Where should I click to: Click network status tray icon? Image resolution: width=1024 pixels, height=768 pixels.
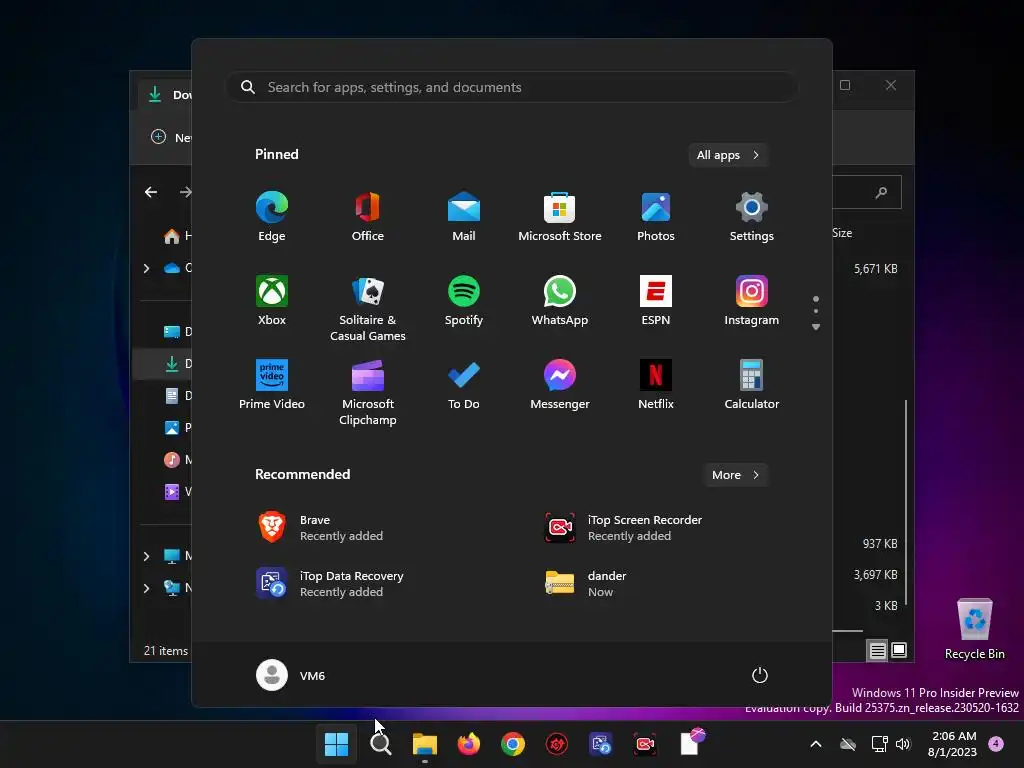pyautogui.click(x=879, y=744)
